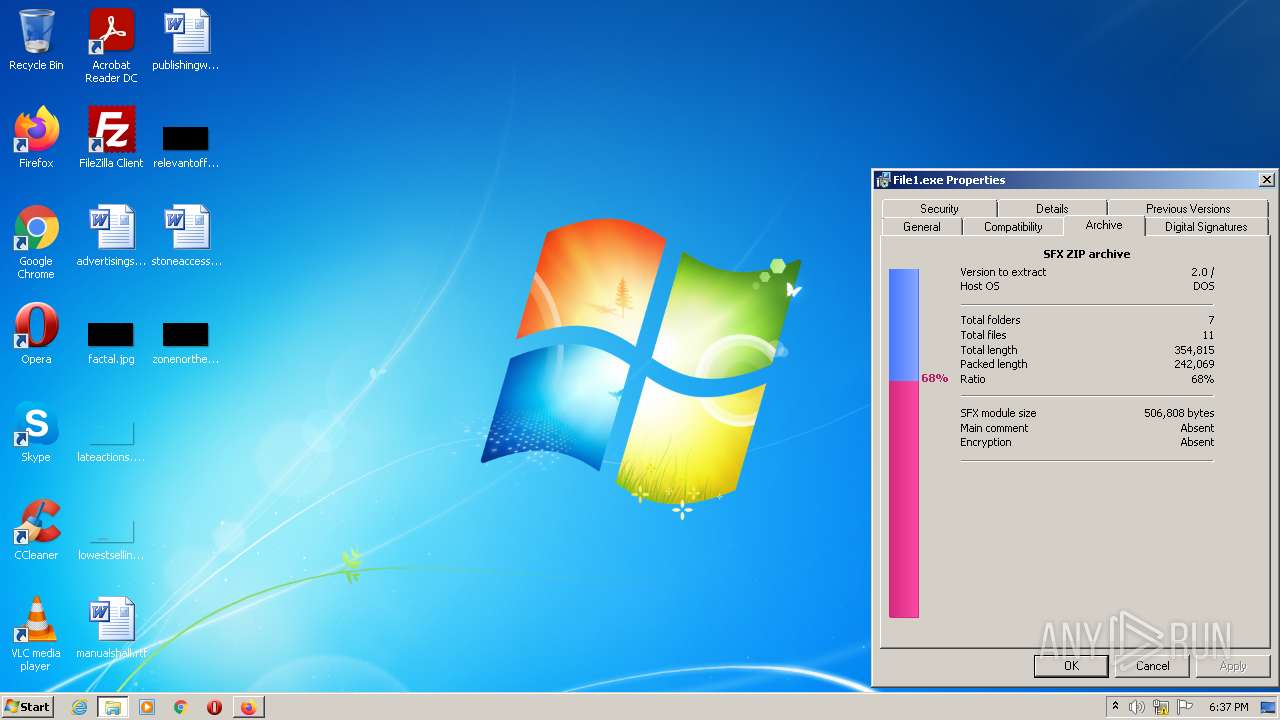This screenshot has width=1280, height=720.
Task: Click the compression ratio bar
Action: tap(904, 443)
